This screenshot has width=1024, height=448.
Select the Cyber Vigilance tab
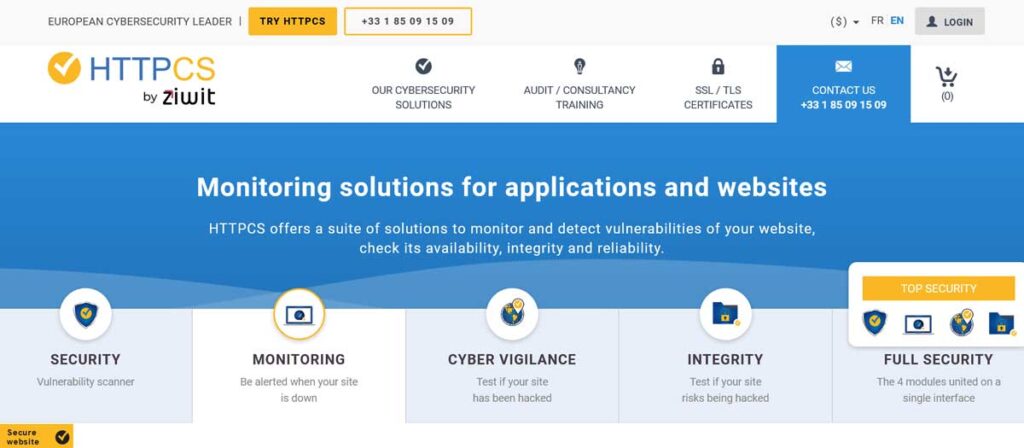click(512, 366)
